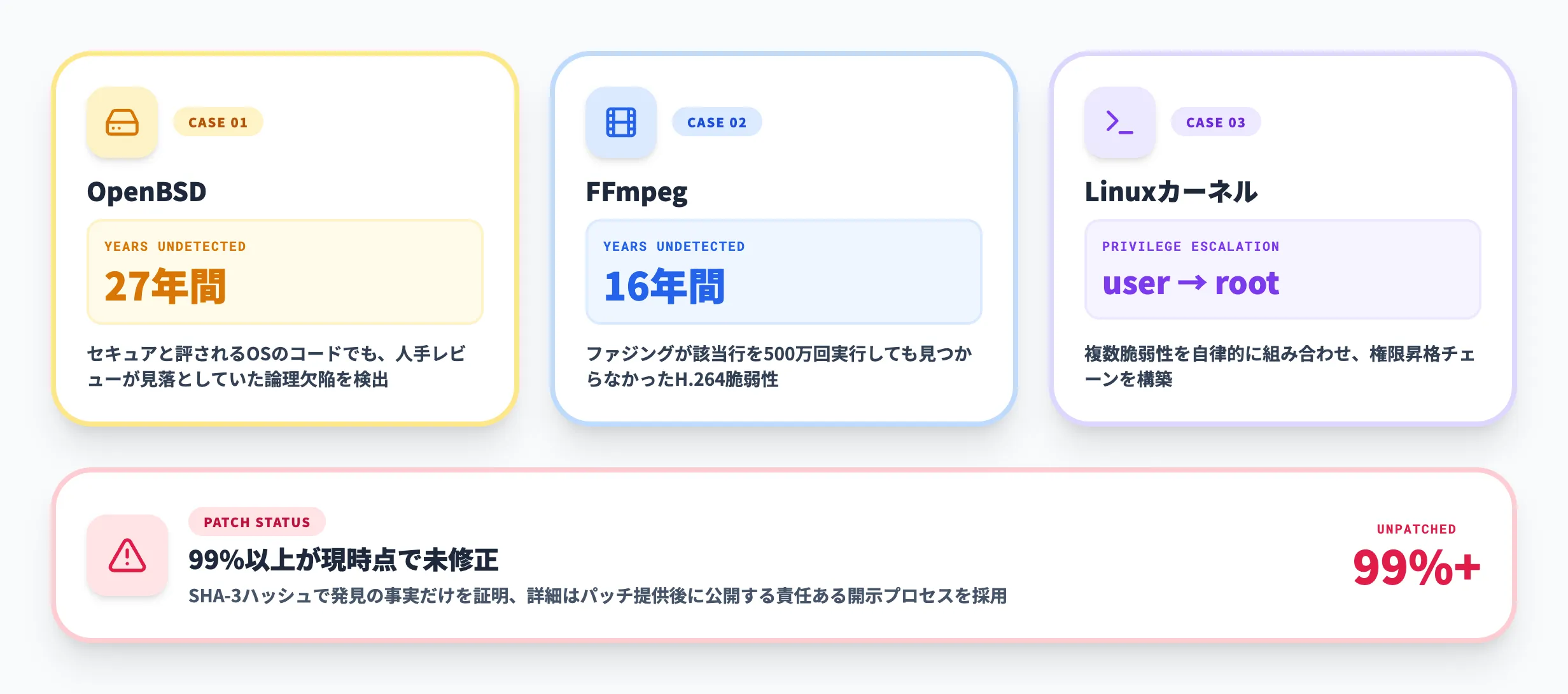Viewport: 1568px width, 694px height.
Task: Click the FFmpeg H.264 vulnerability description
Action: click(778, 366)
